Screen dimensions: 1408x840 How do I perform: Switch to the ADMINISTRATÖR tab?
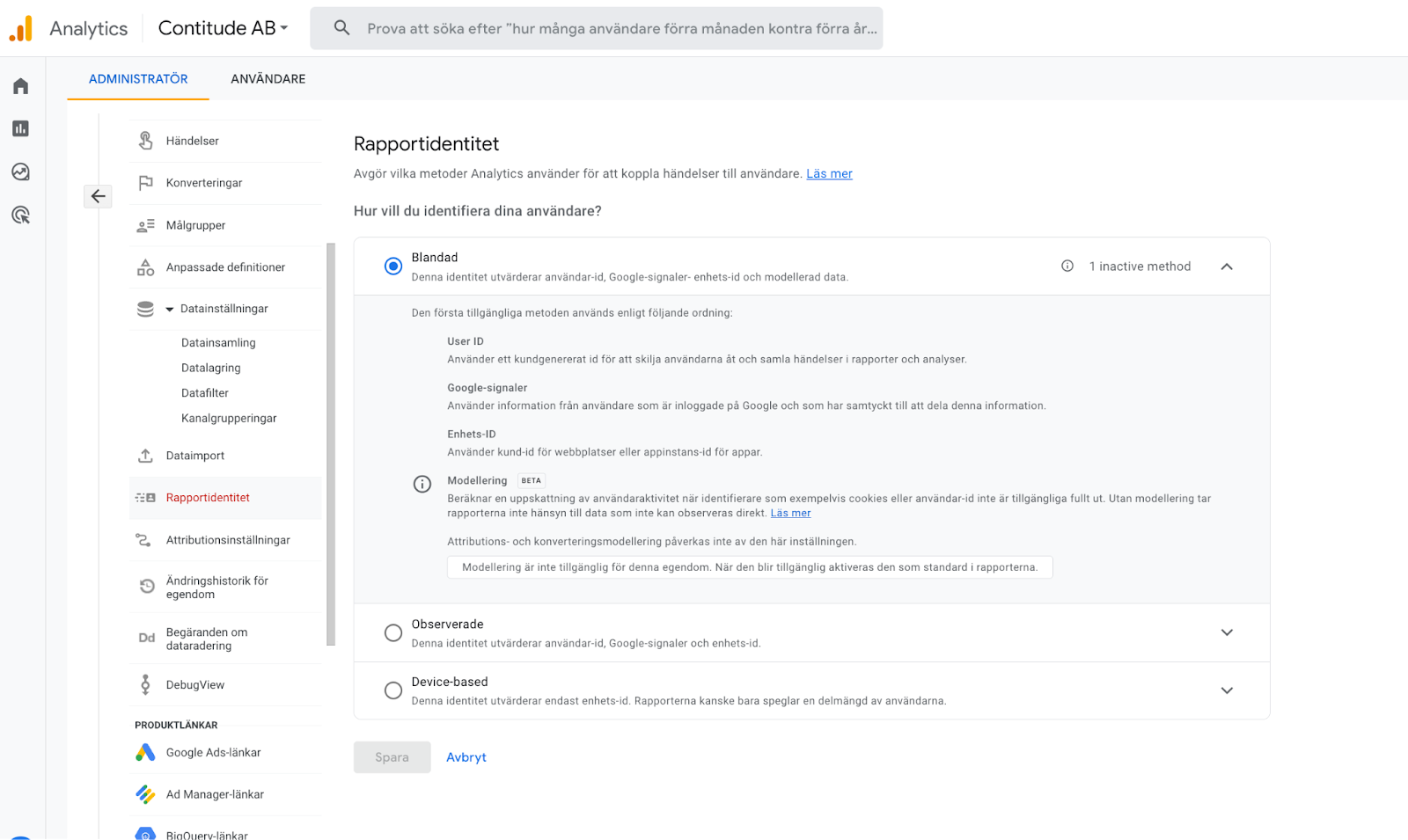click(x=138, y=79)
